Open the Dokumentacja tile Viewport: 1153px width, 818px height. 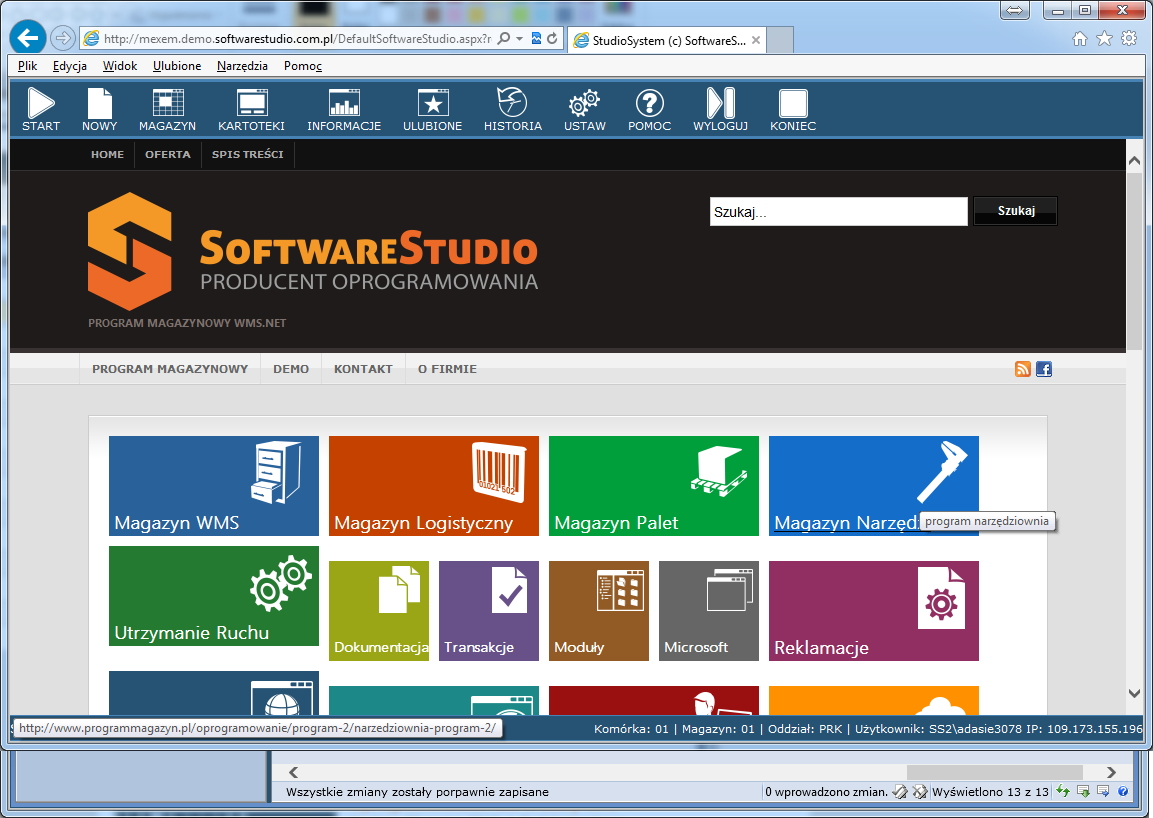click(379, 611)
